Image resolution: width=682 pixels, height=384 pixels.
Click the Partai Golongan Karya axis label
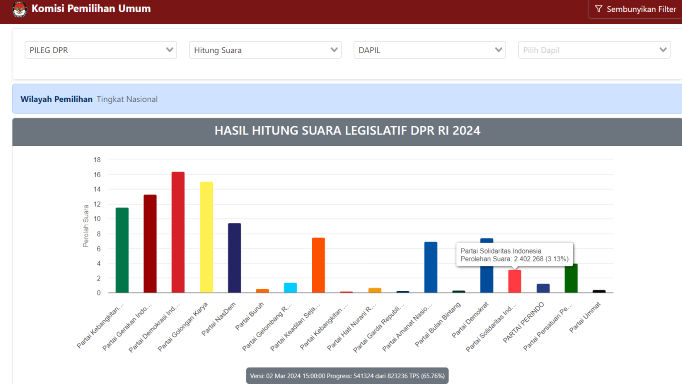pyautogui.click(x=183, y=327)
